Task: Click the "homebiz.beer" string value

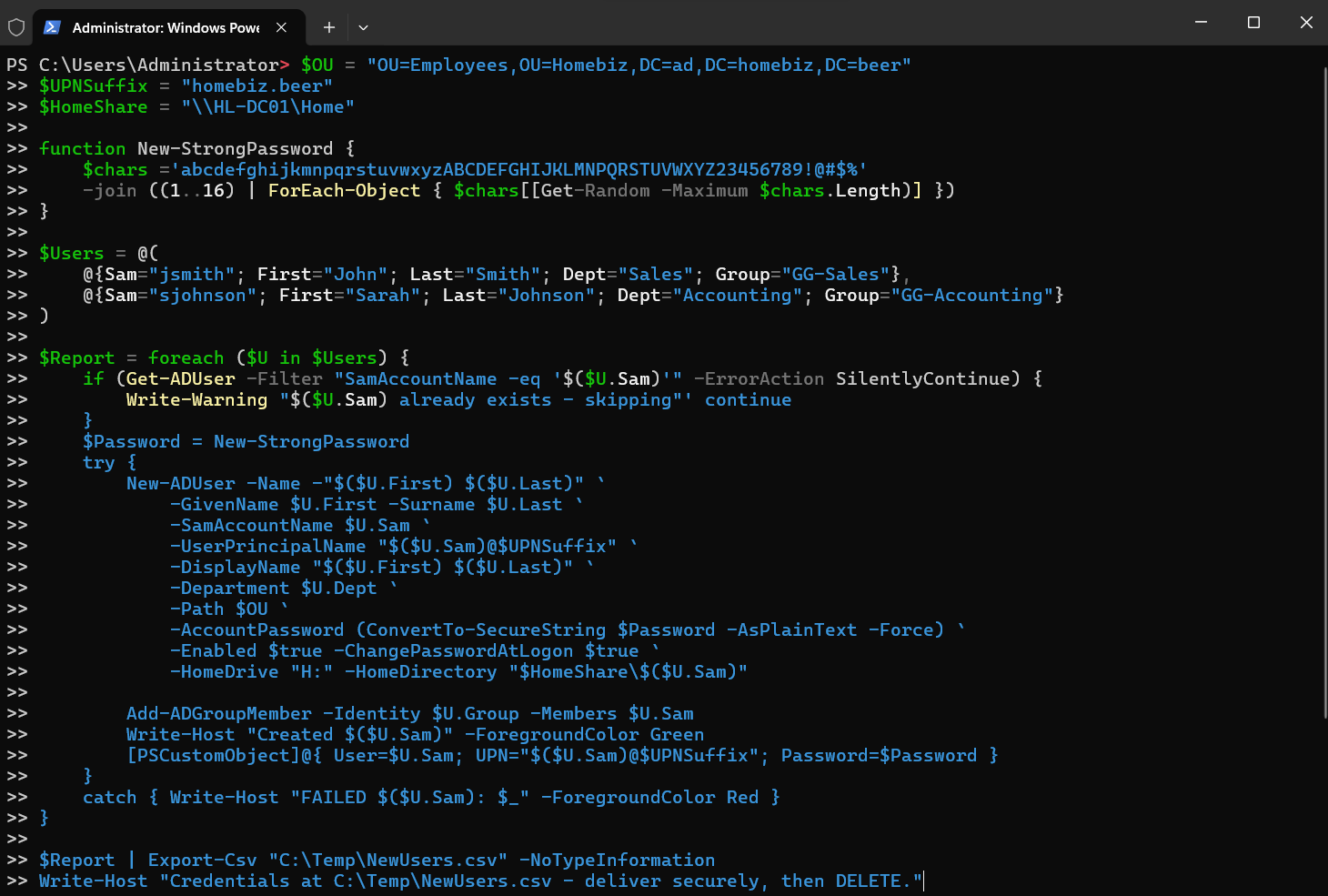Action: pyautogui.click(x=257, y=86)
